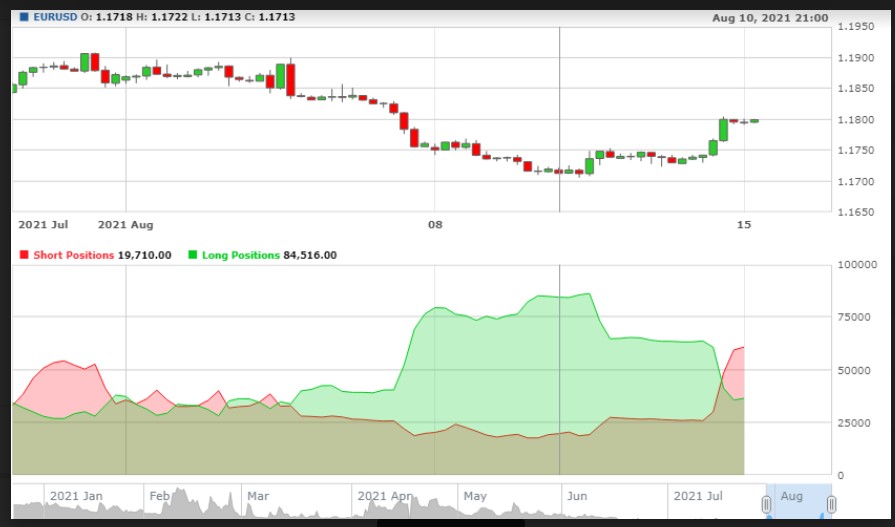Click 2021 Jul in the navigator timeline

698,496
